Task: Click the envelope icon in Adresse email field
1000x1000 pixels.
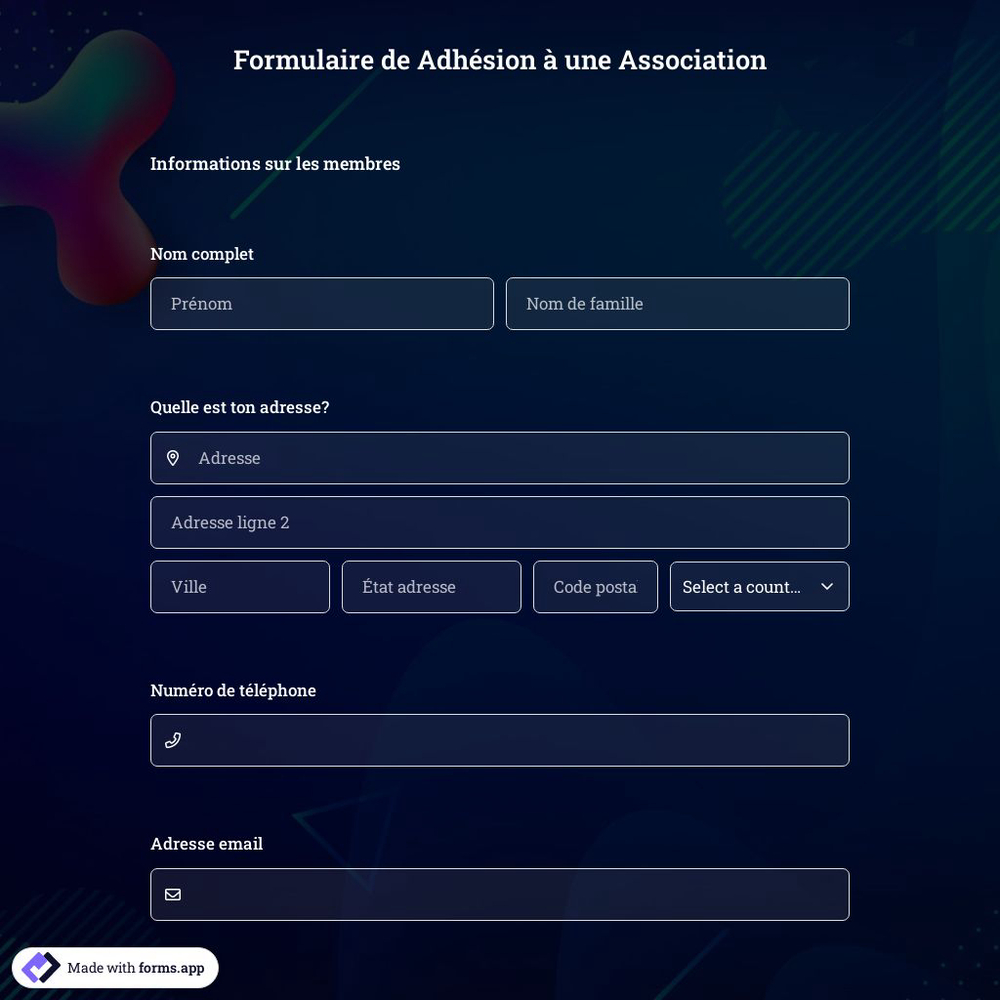Action: [x=172, y=894]
